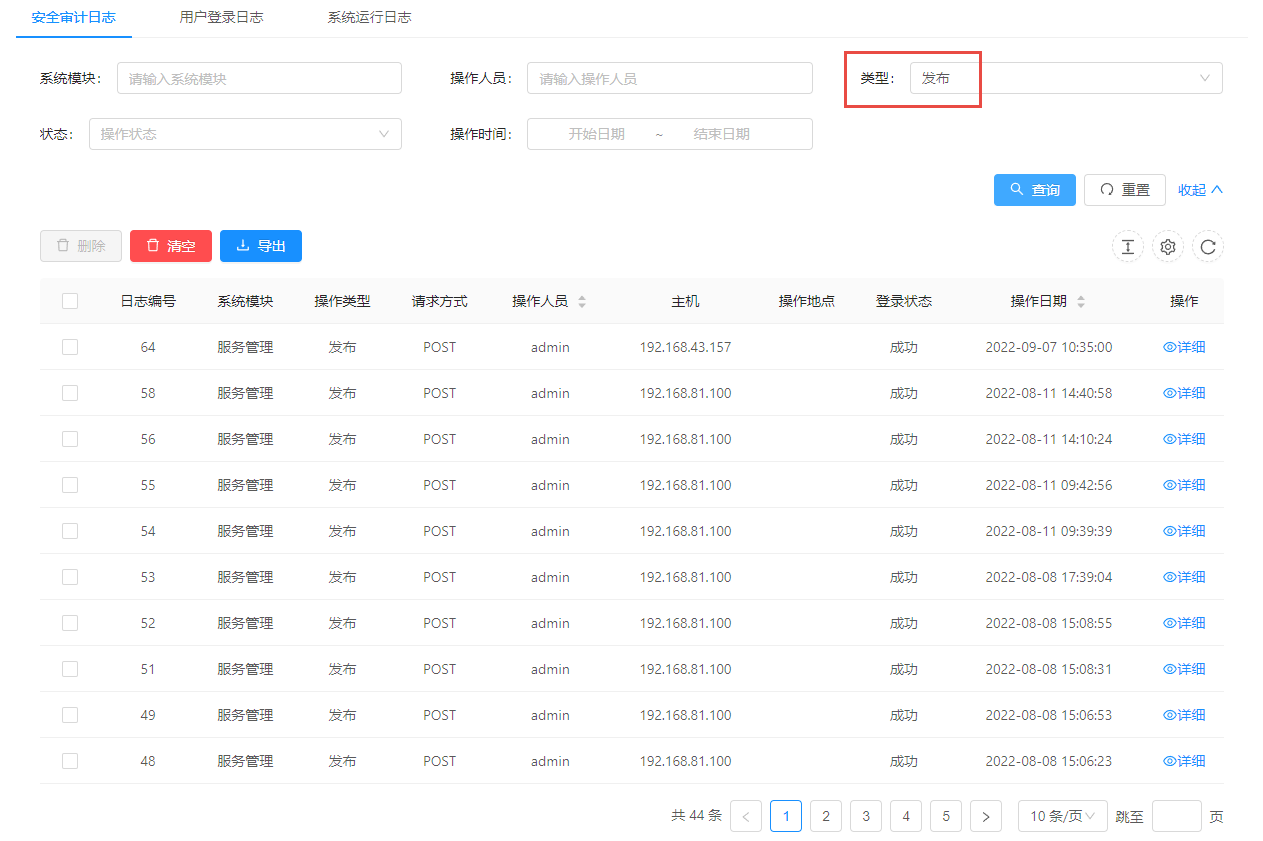Click the table density icon
The image size is (1263, 841).
pos(1127,247)
